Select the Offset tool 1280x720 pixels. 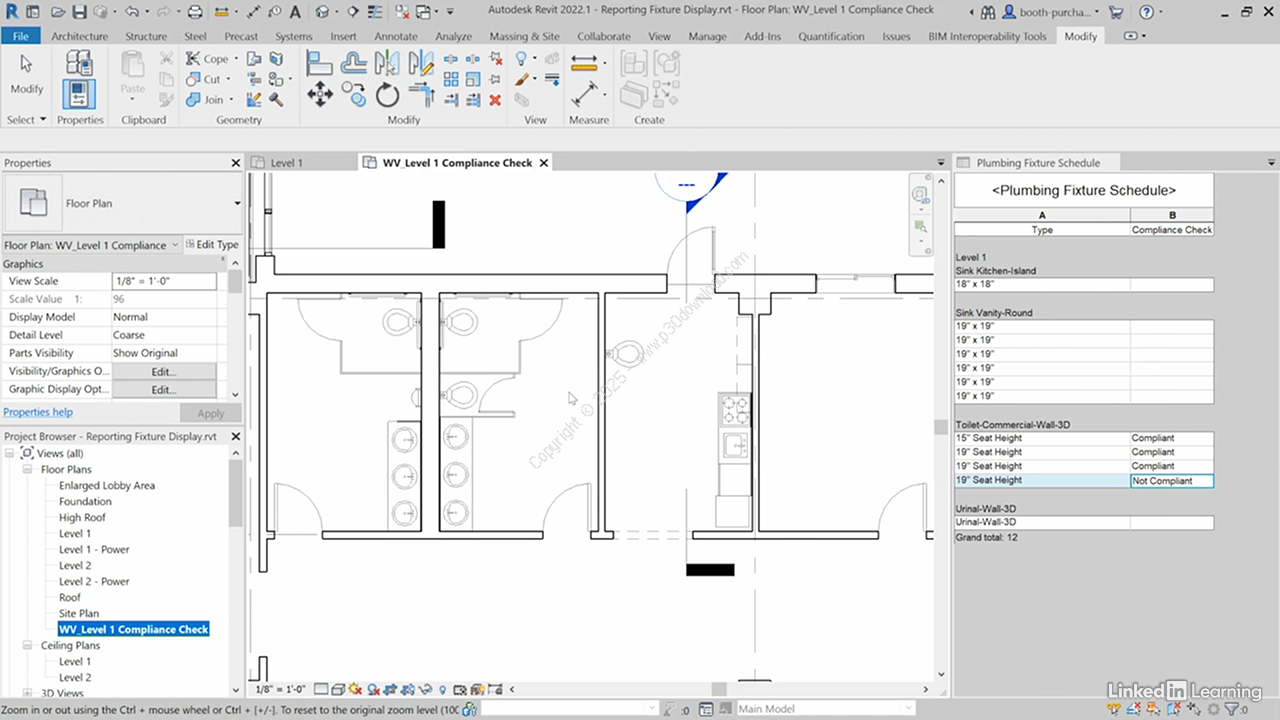click(353, 62)
